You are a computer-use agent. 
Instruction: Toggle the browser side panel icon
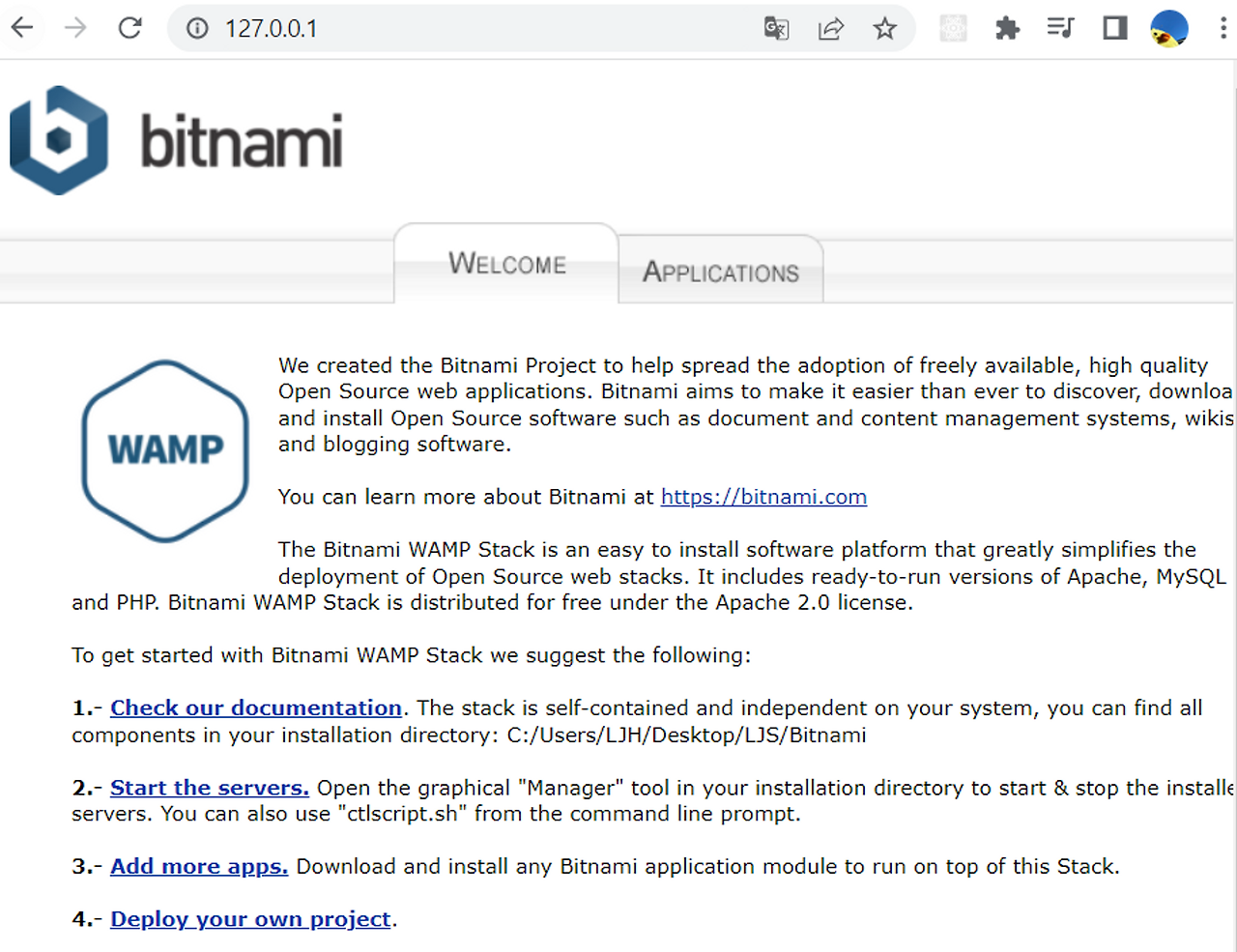(1115, 28)
